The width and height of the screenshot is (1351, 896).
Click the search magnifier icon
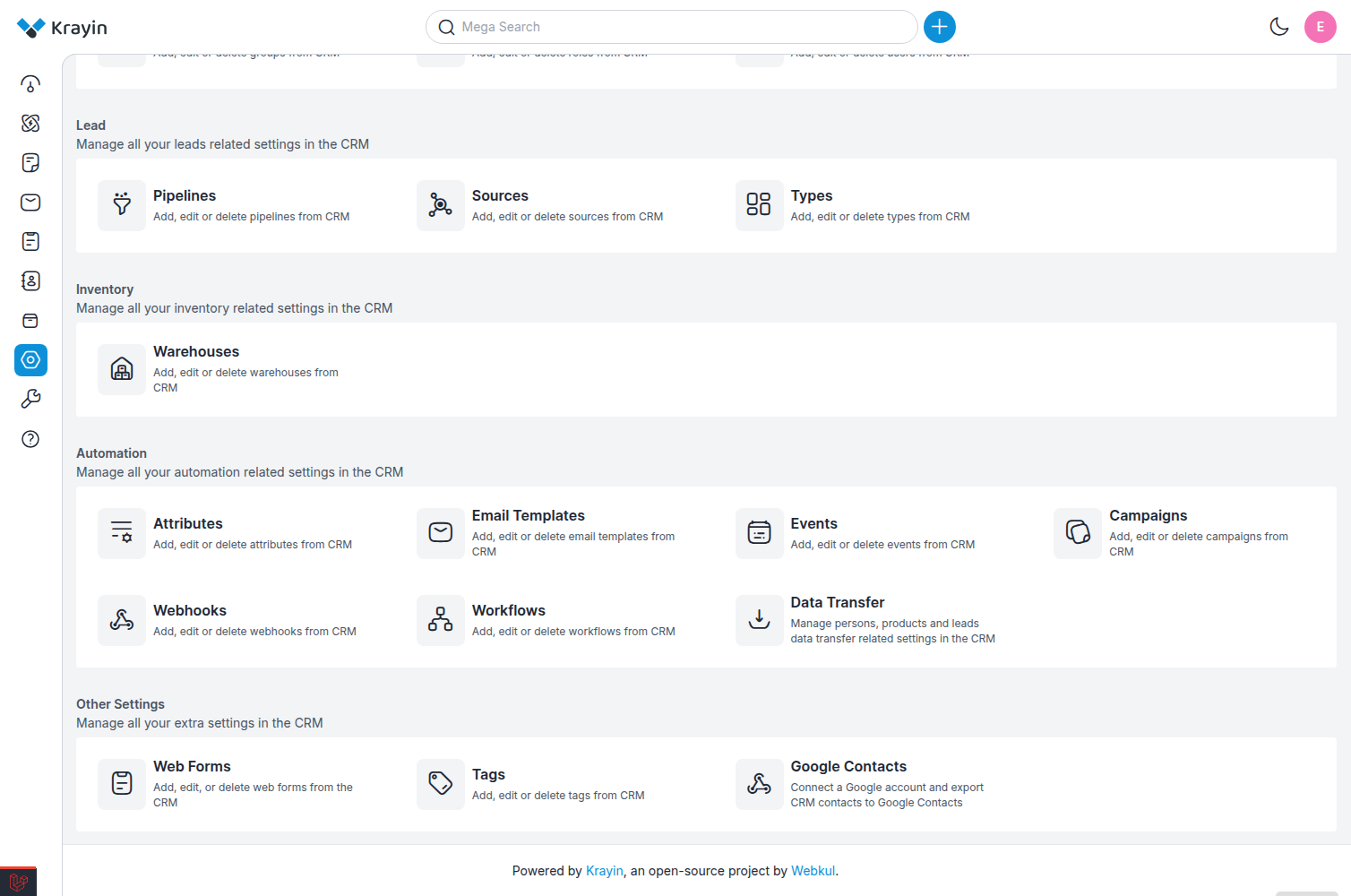tap(446, 28)
